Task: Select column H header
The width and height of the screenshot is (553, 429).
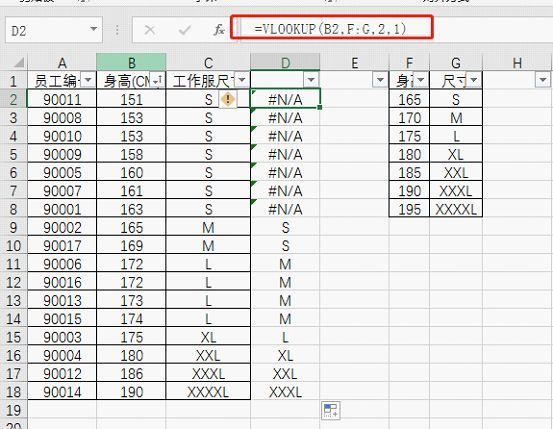Action: (x=517, y=62)
